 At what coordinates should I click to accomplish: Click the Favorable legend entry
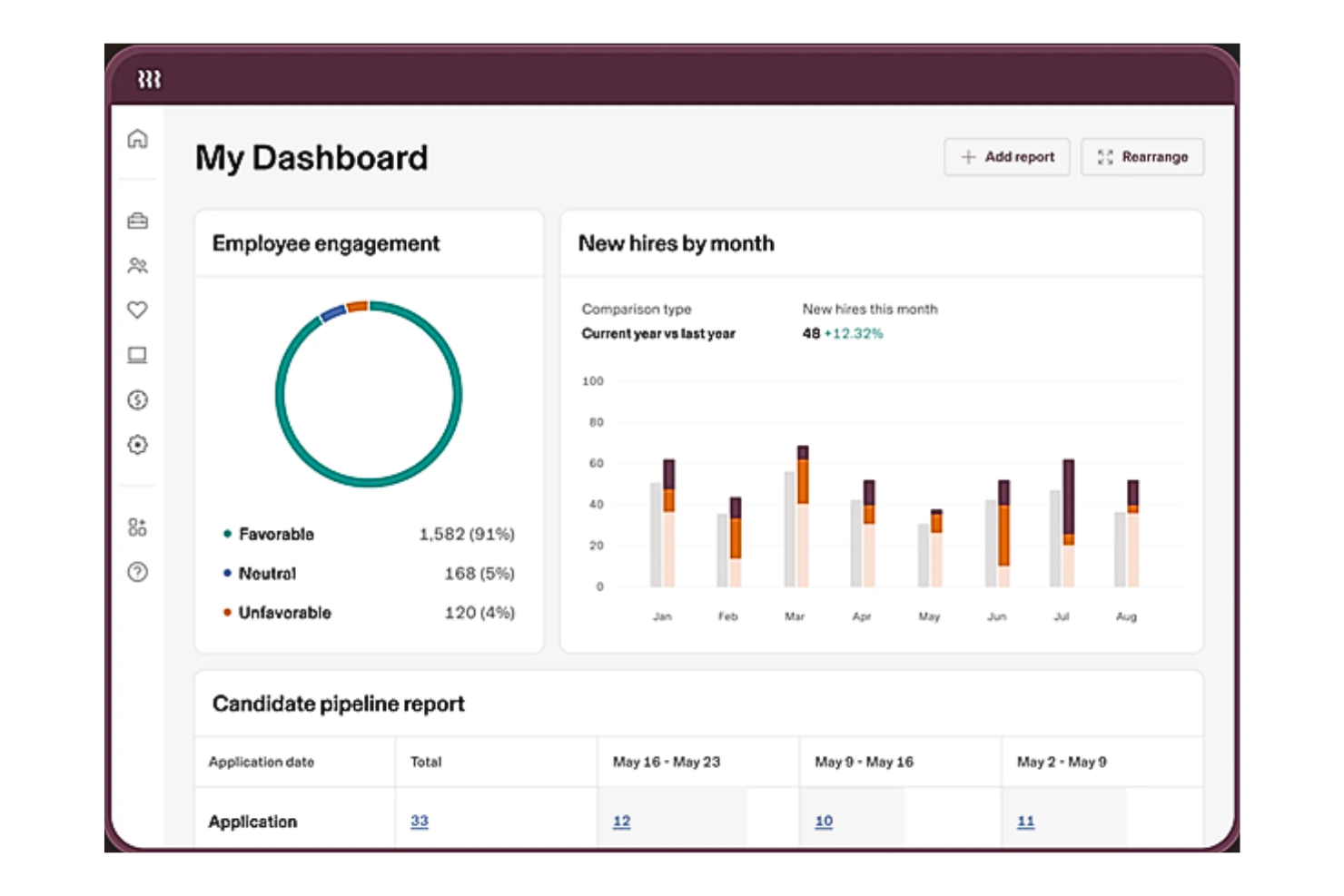coord(269,534)
